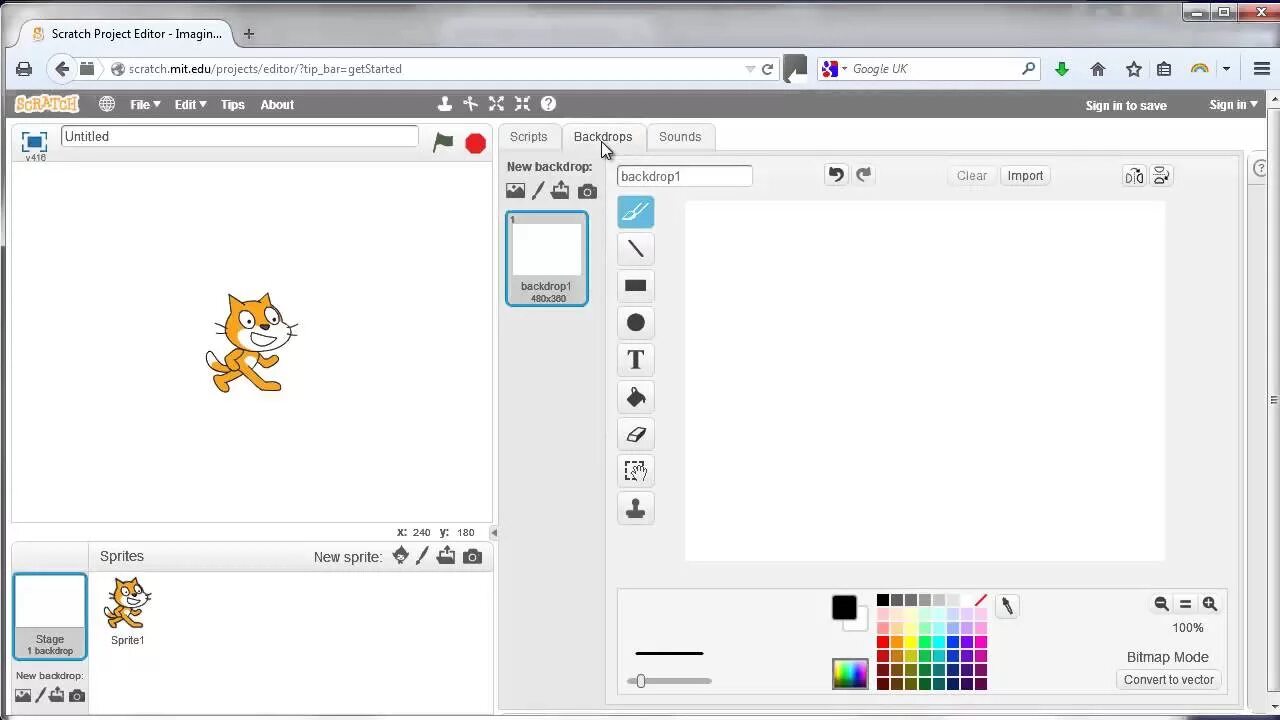Select the Text tool
1280x720 pixels.
pyautogui.click(x=635, y=359)
